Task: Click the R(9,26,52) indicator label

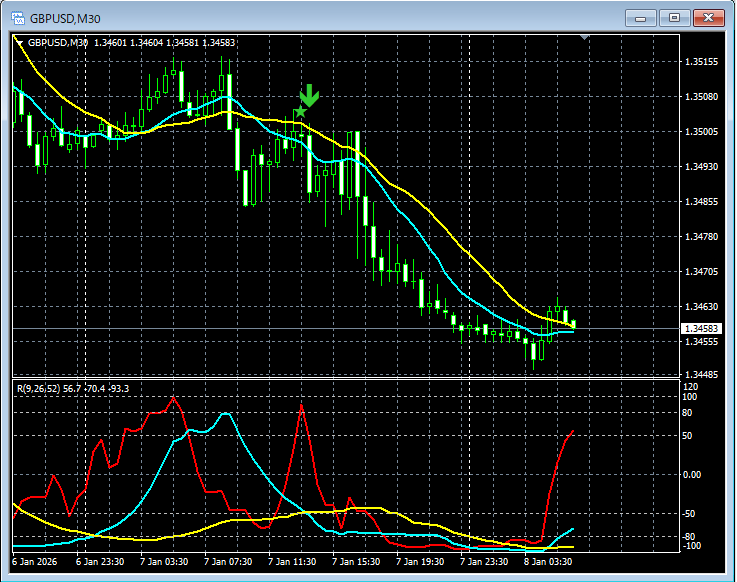Action: point(73,389)
